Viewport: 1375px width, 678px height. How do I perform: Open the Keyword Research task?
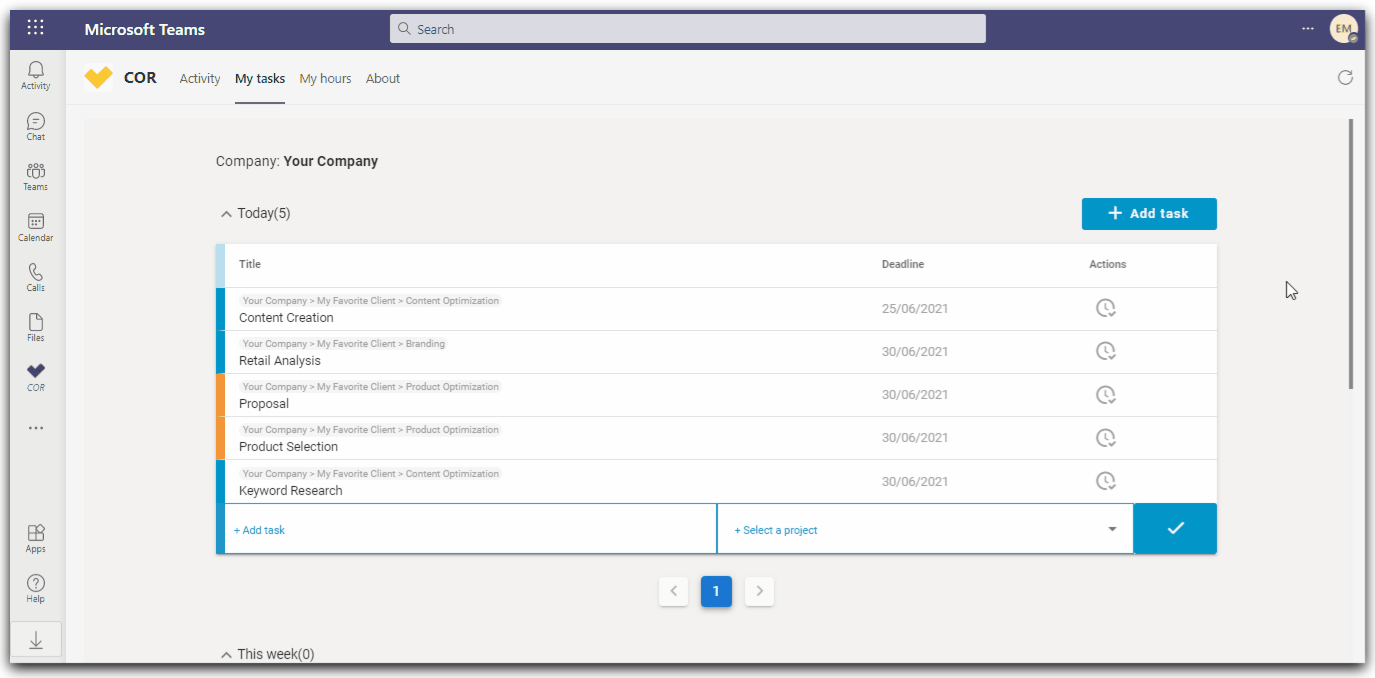291,491
